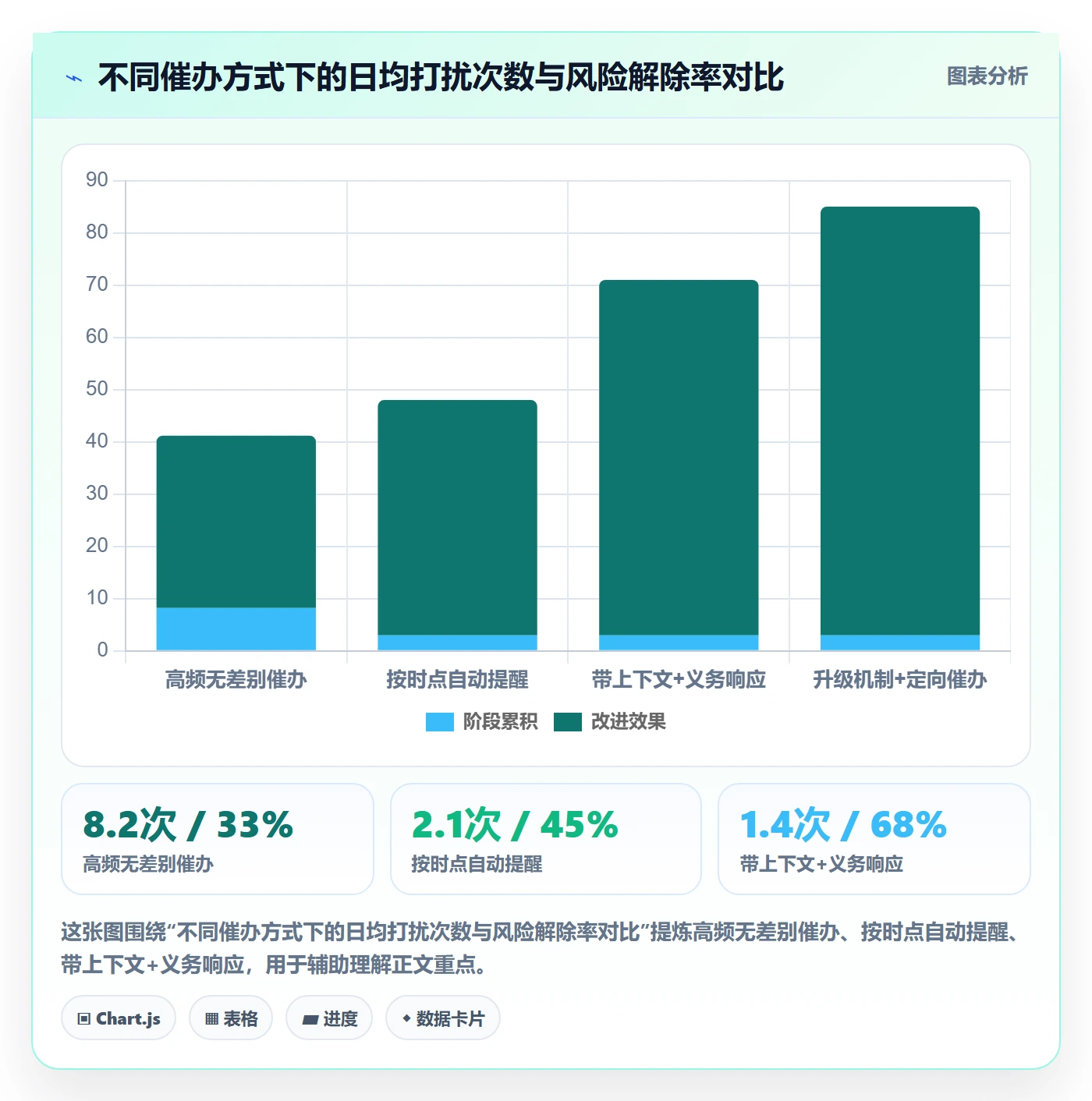Click the 表格 tag chip

[231, 1018]
